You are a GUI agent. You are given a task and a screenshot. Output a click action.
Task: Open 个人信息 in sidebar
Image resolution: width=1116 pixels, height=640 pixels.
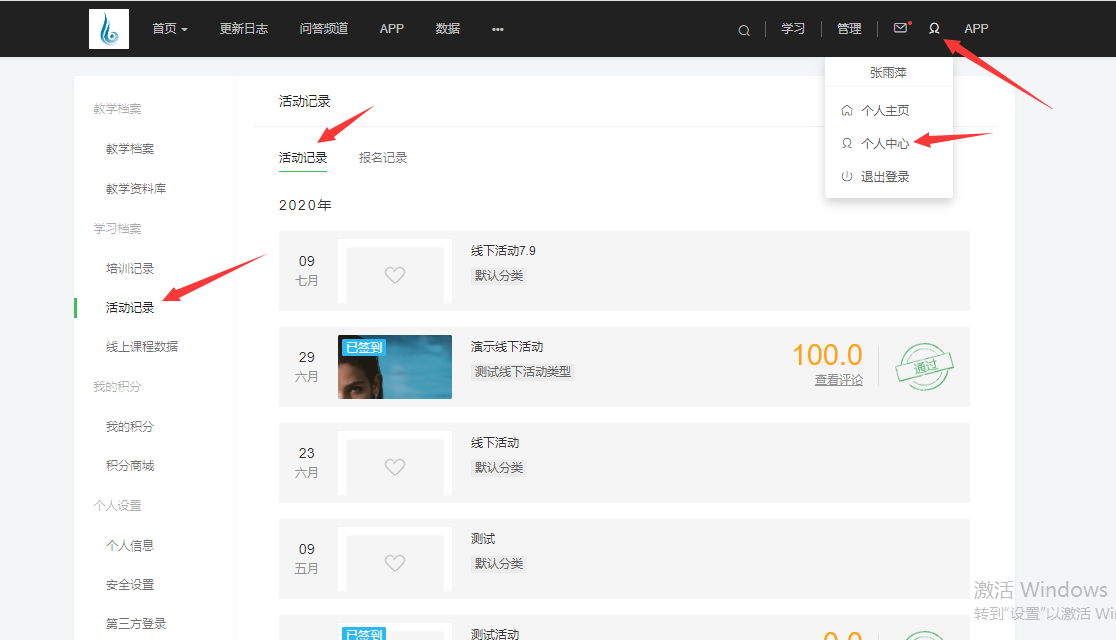[130, 545]
